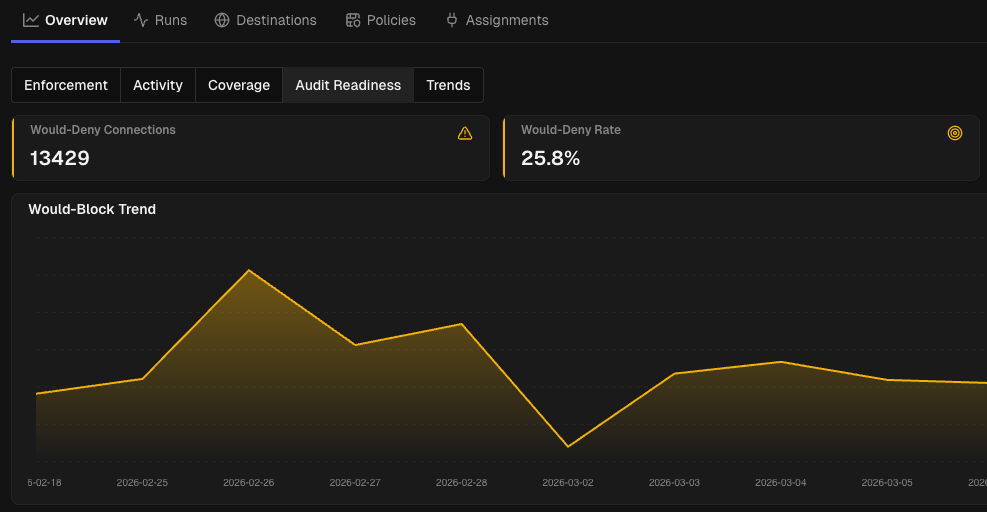The height and width of the screenshot is (512, 987).
Task: Click the warning triangle on Would-Deny Connections
Action: (x=465, y=133)
